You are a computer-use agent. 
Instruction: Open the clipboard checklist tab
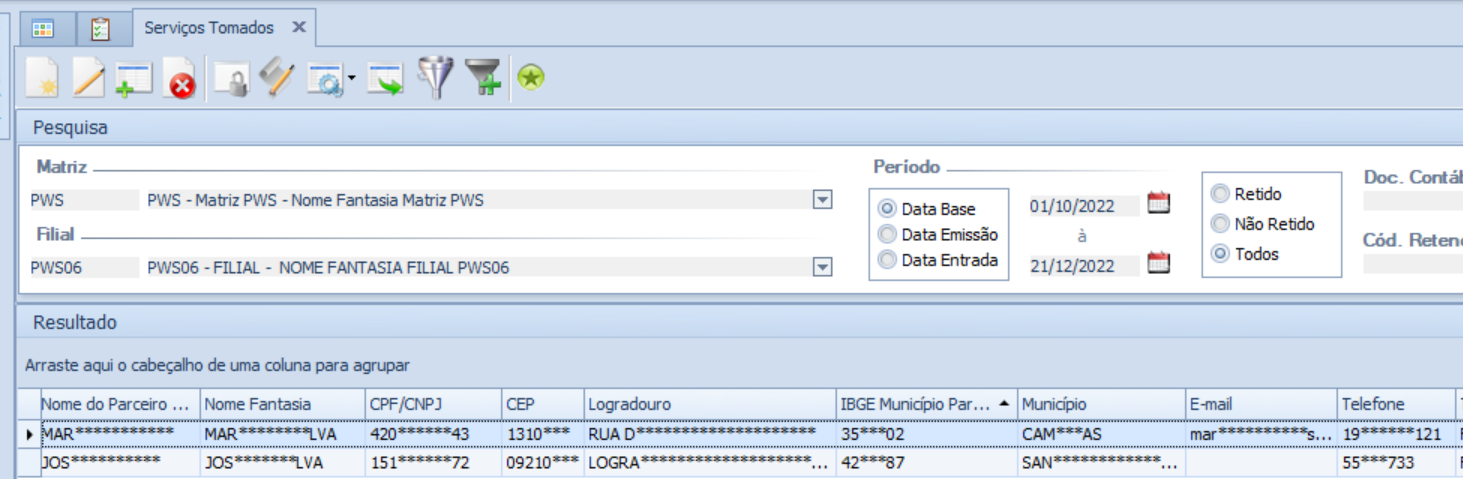(x=100, y=28)
